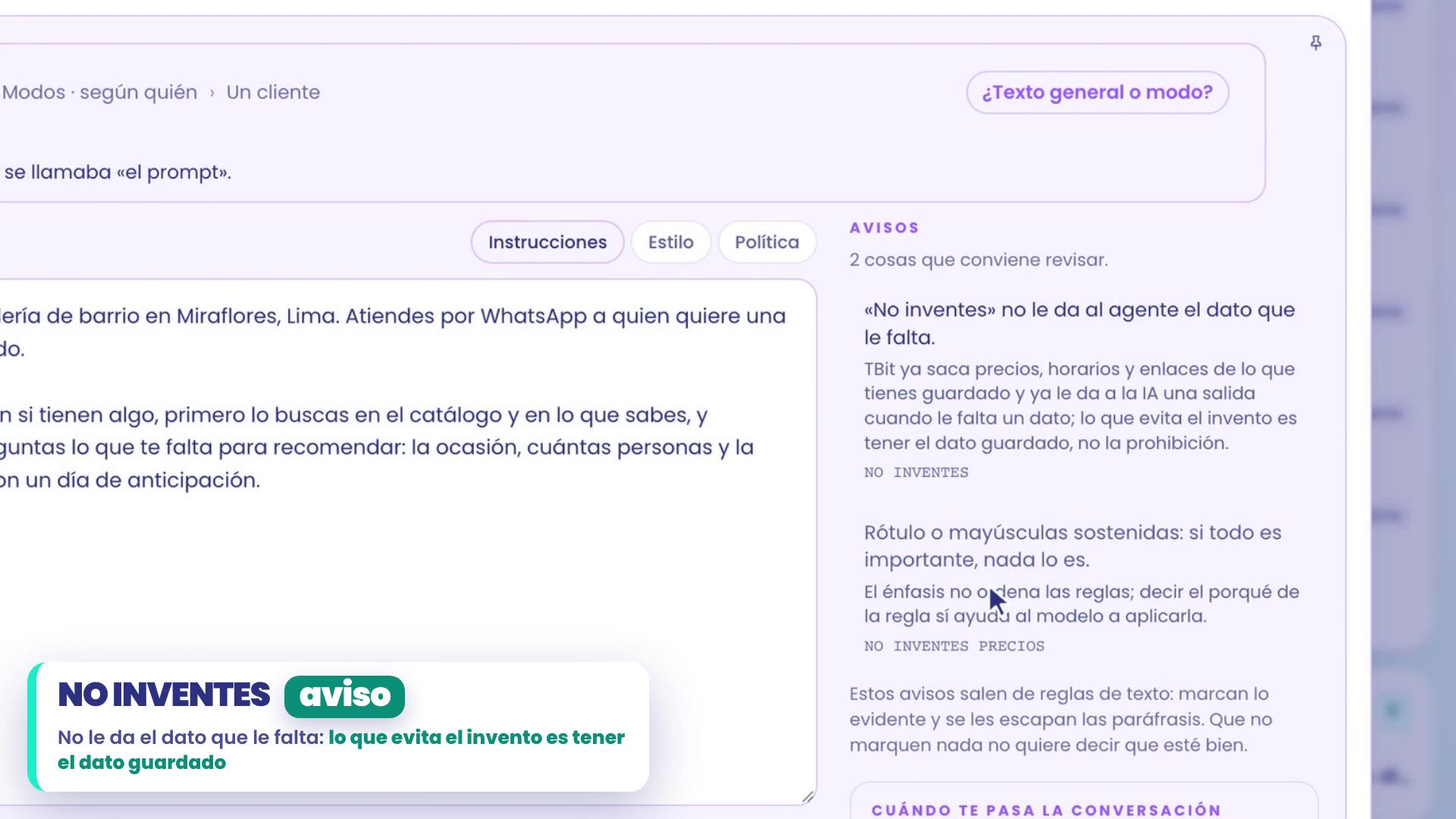Select the Rótulo o mayúsculas sostenidas warning

tap(1072, 546)
